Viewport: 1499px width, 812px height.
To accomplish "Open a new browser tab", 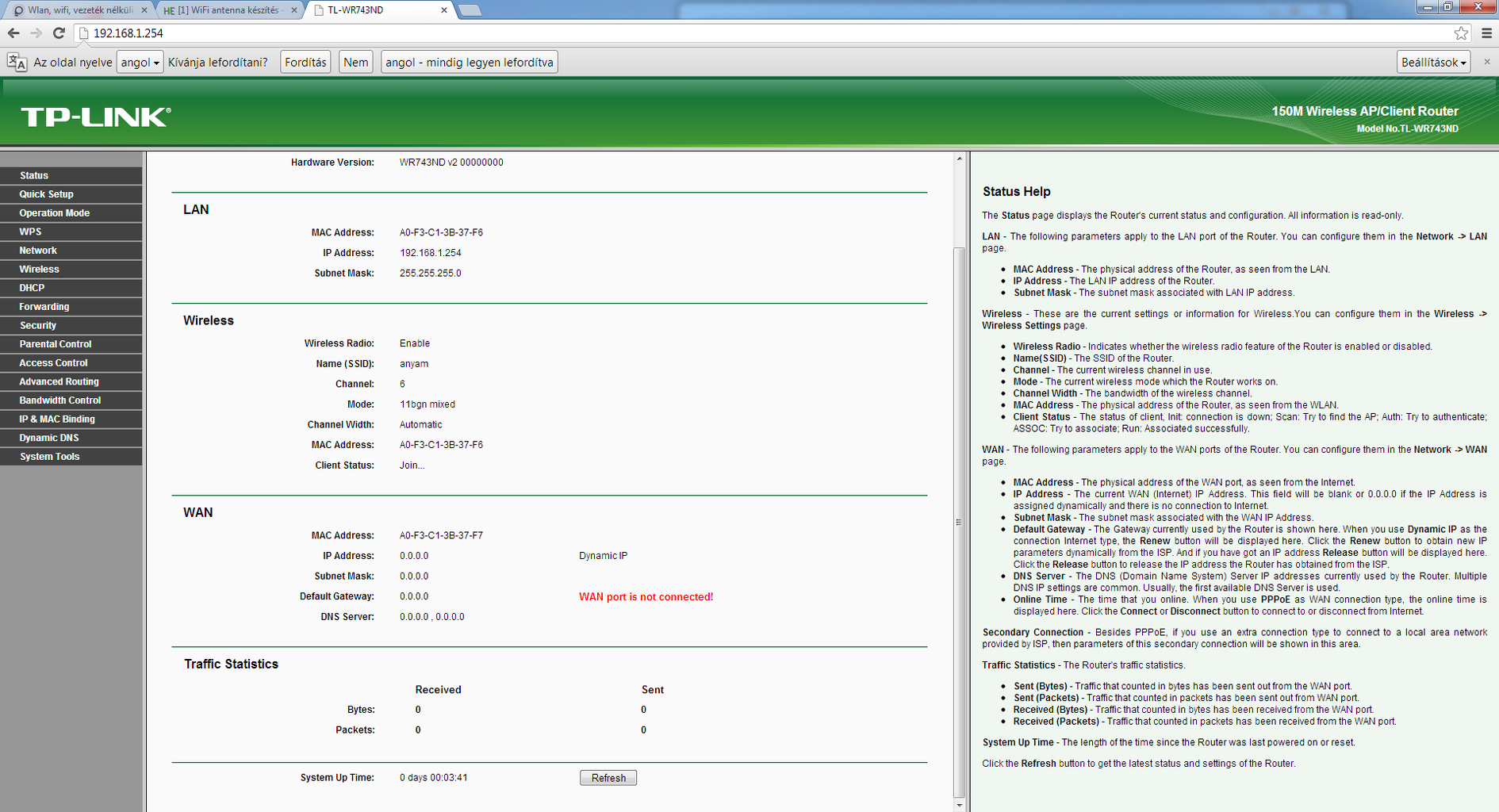I will (470, 10).
